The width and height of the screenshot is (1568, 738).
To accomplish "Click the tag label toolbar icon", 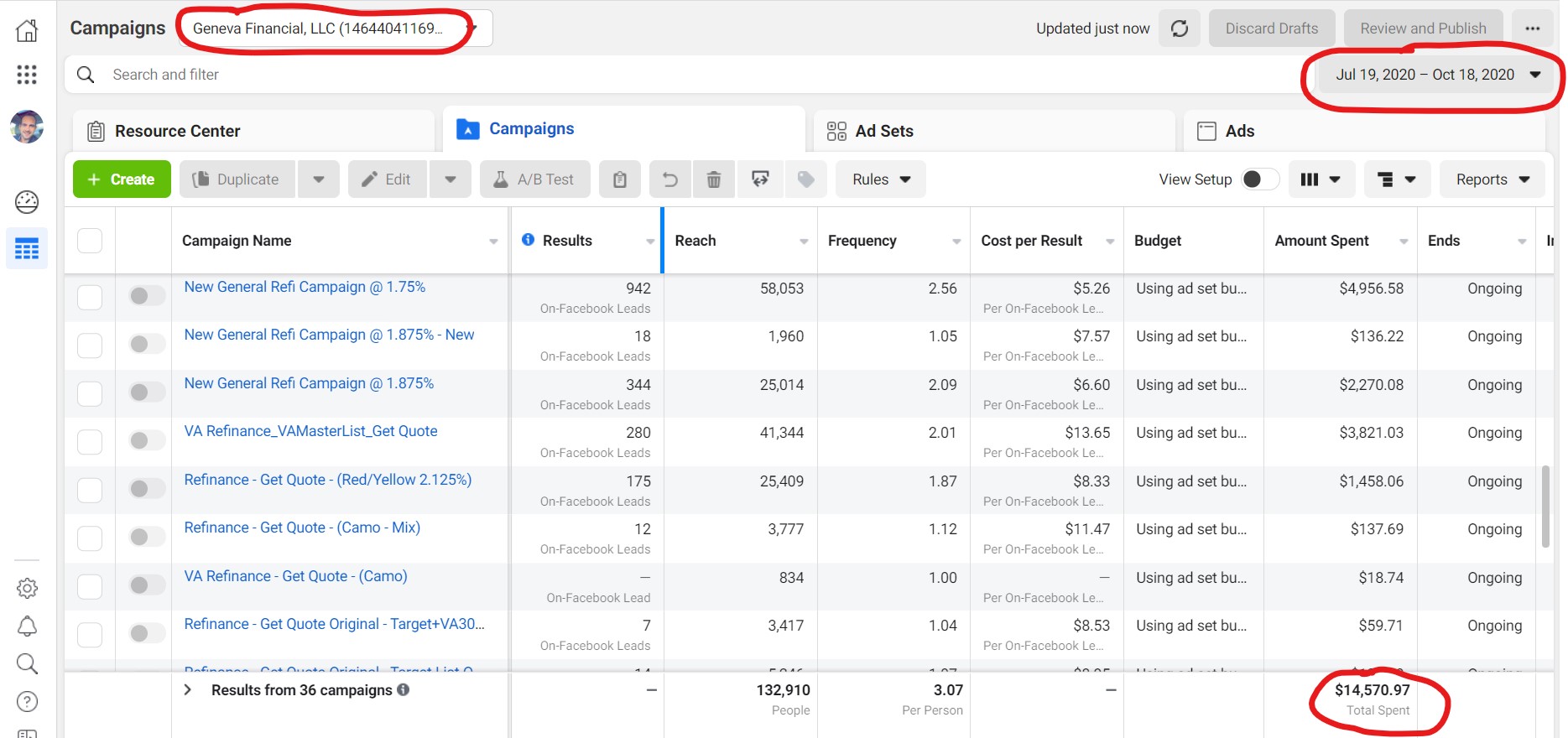I will pyautogui.click(x=806, y=179).
